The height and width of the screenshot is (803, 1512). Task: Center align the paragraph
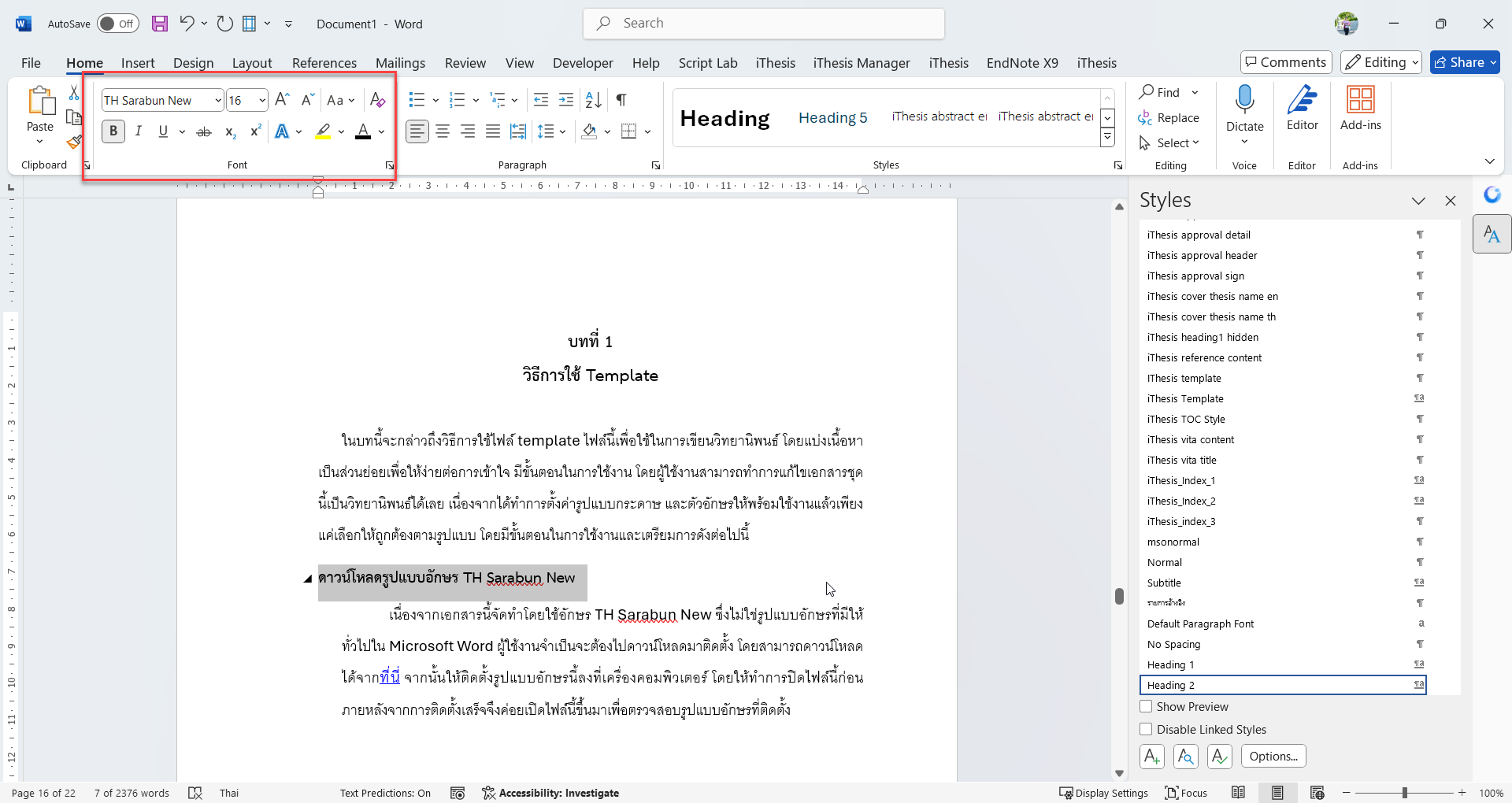[443, 131]
